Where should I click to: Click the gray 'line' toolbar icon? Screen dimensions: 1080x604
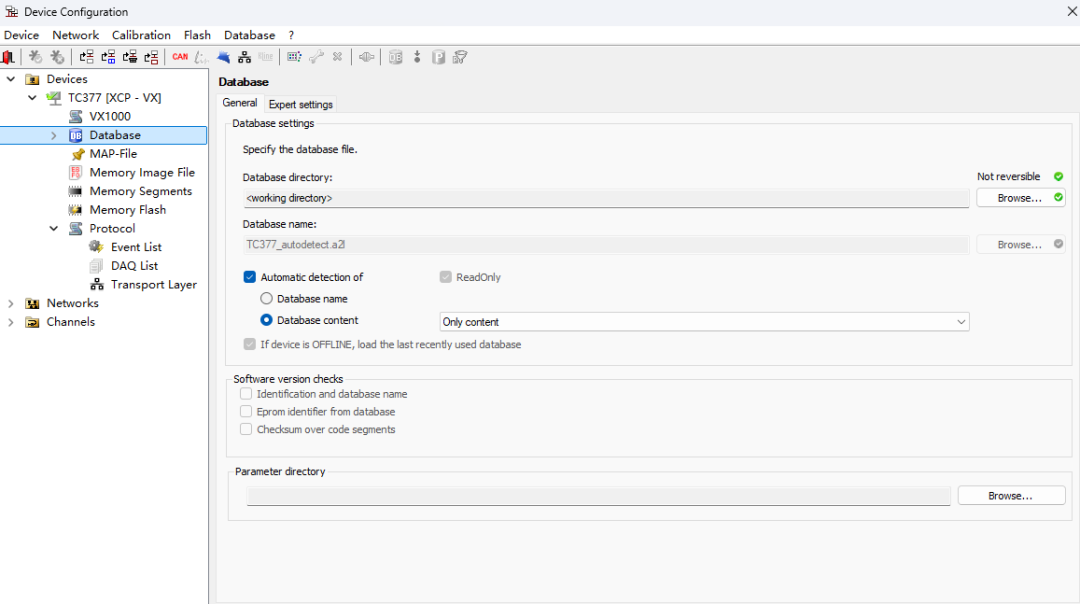[266, 57]
